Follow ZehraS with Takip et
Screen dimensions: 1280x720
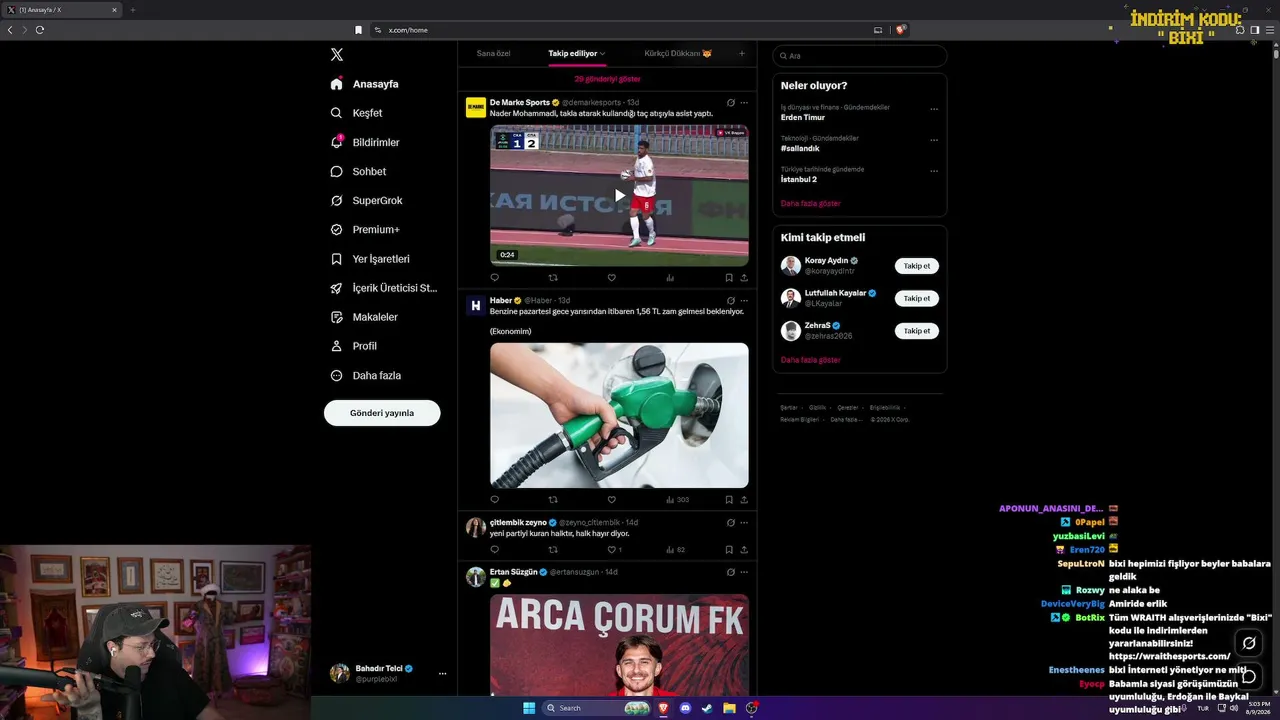(x=917, y=331)
